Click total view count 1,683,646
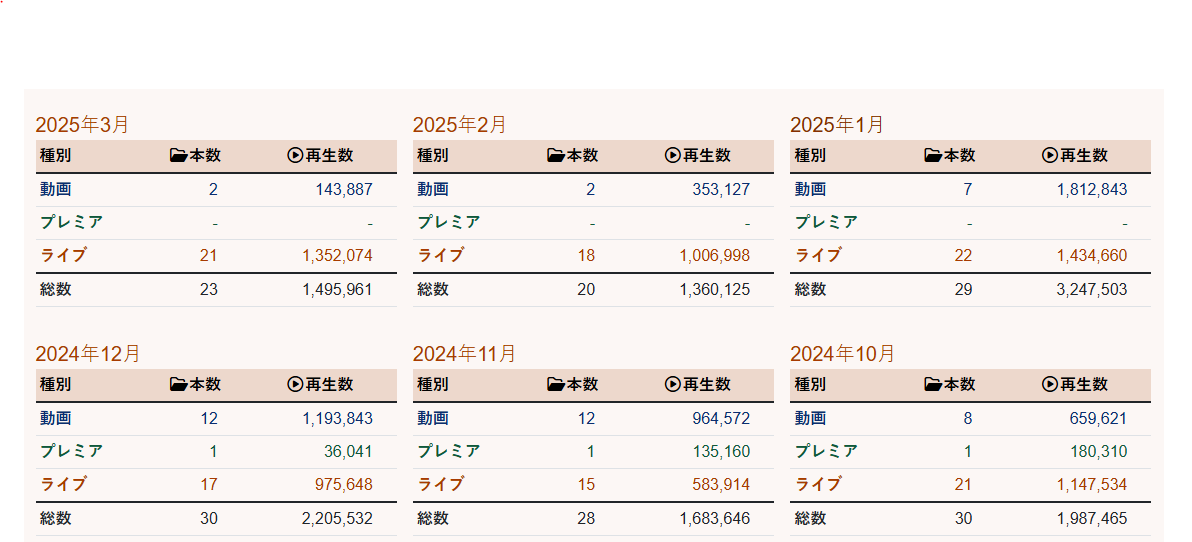Image resolution: width=1192 pixels, height=542 pixels. click(715, 518)
